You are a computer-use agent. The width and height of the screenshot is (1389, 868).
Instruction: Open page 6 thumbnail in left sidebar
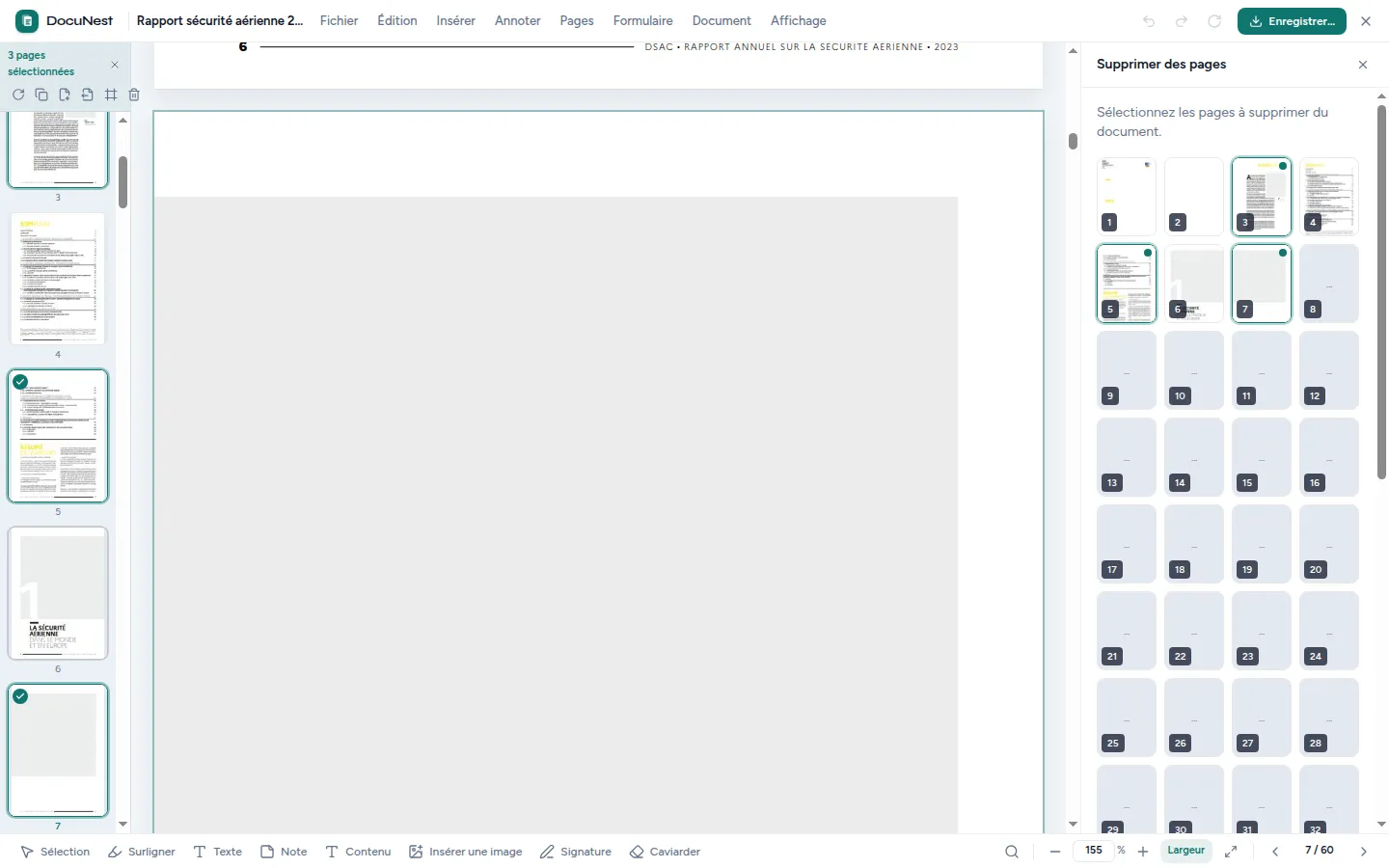click(58, 593)
